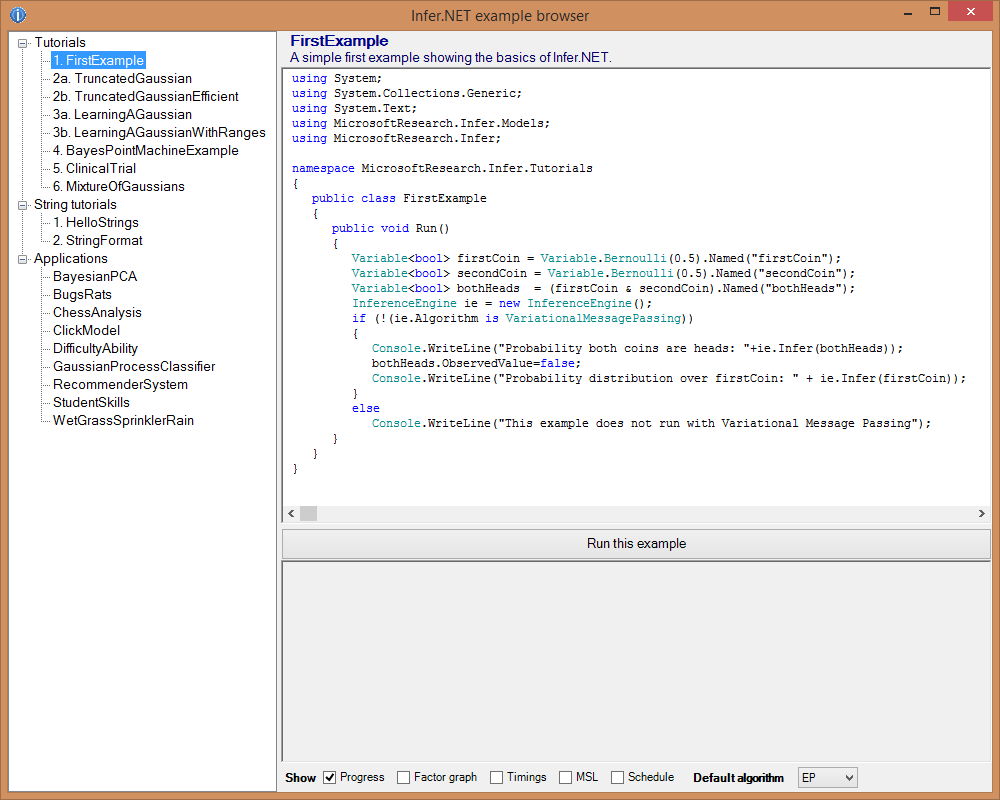Image resolution: width=1000 pixels, height=800 pixels.
Task: Collapse the Applications tree node
Action: tap(23, 259)
